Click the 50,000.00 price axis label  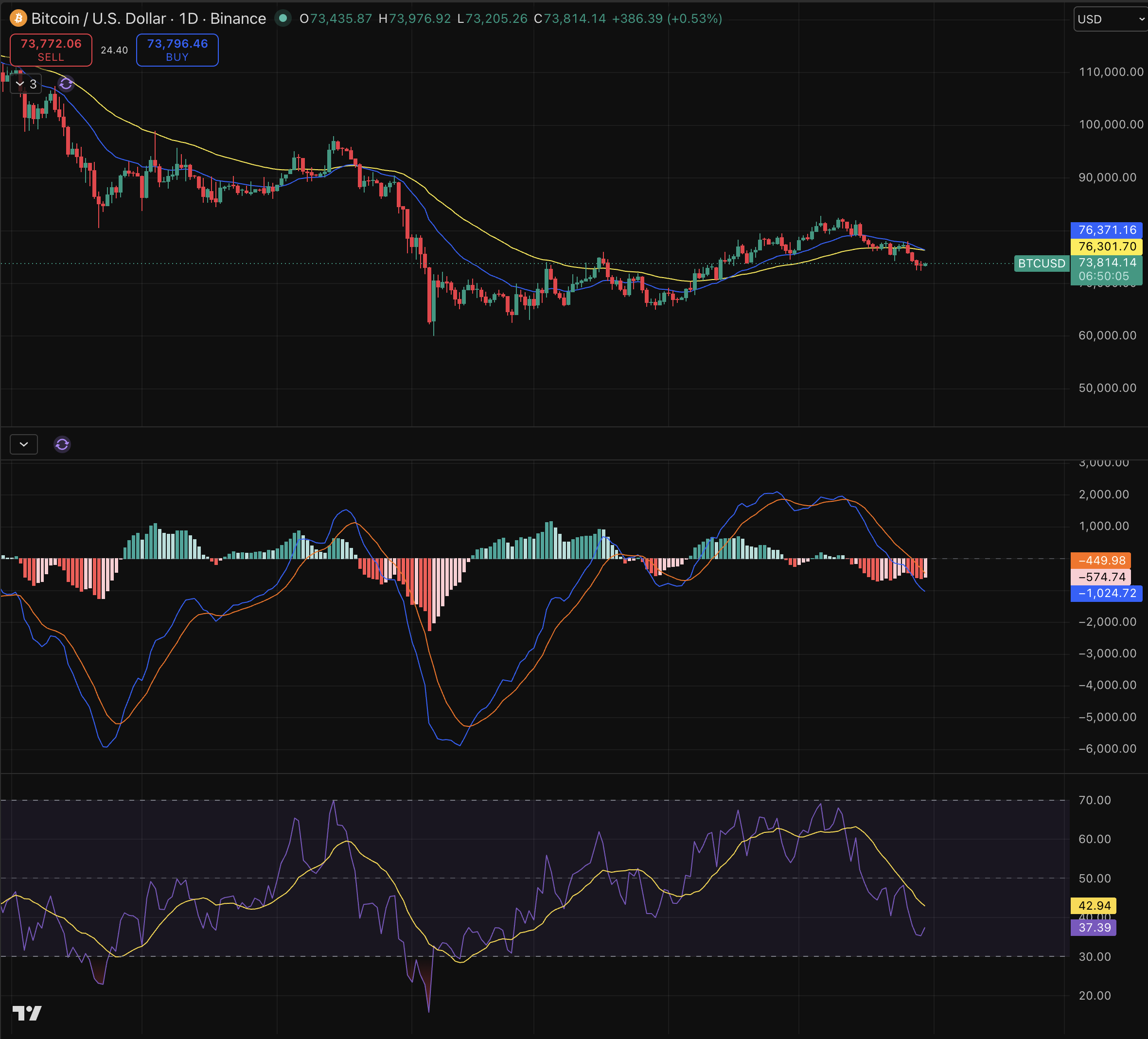click(x=1108, y=388)
